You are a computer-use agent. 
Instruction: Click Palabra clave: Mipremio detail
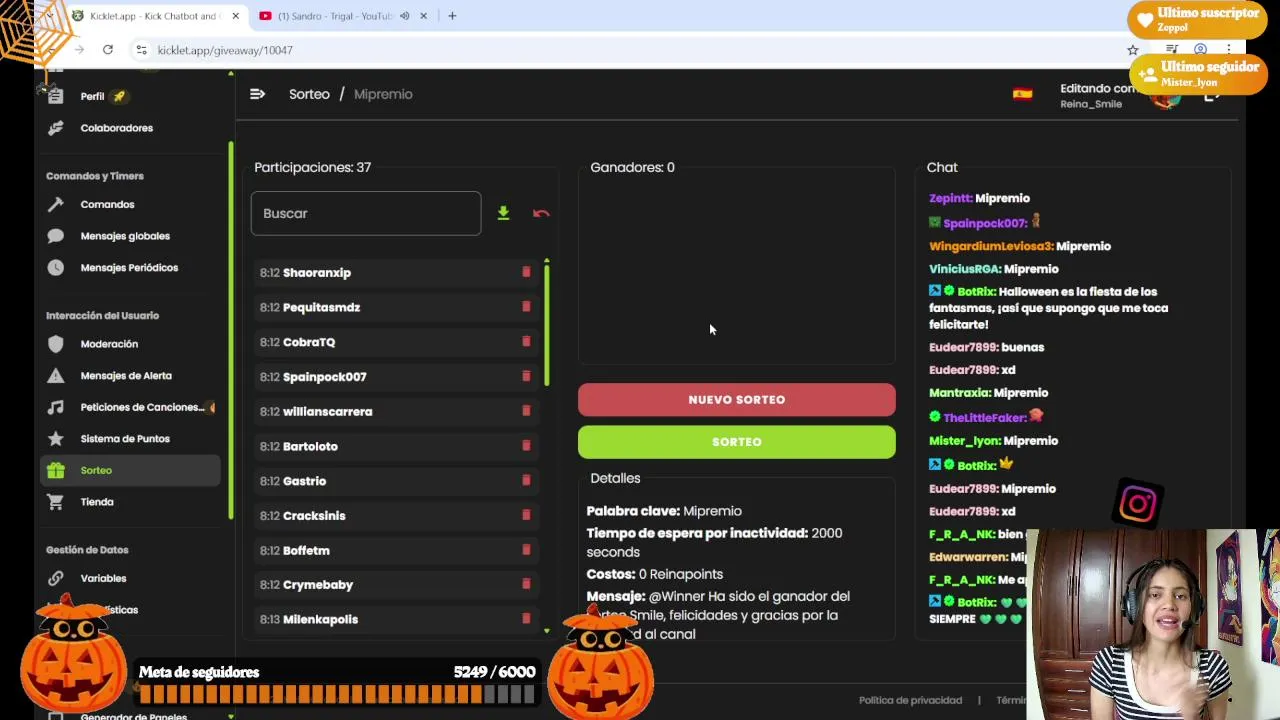[664, 511]
